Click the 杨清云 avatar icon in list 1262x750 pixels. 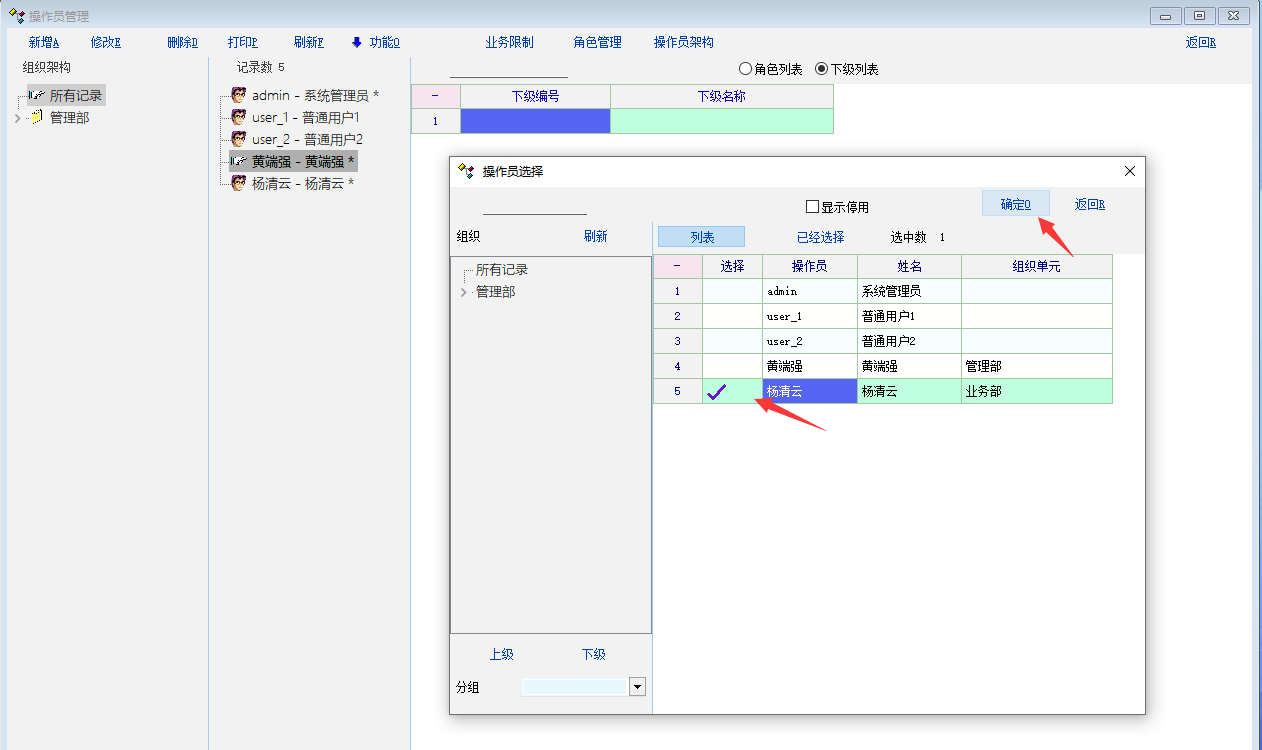238,183
